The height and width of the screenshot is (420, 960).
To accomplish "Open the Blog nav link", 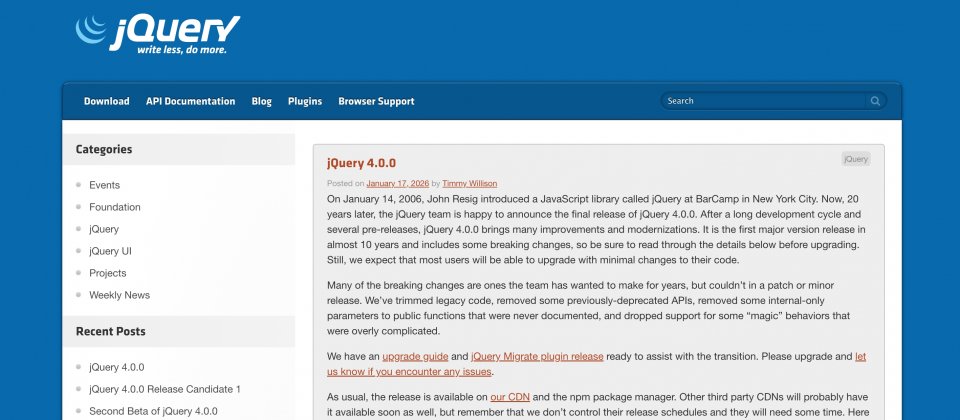I will pos(262,101).
